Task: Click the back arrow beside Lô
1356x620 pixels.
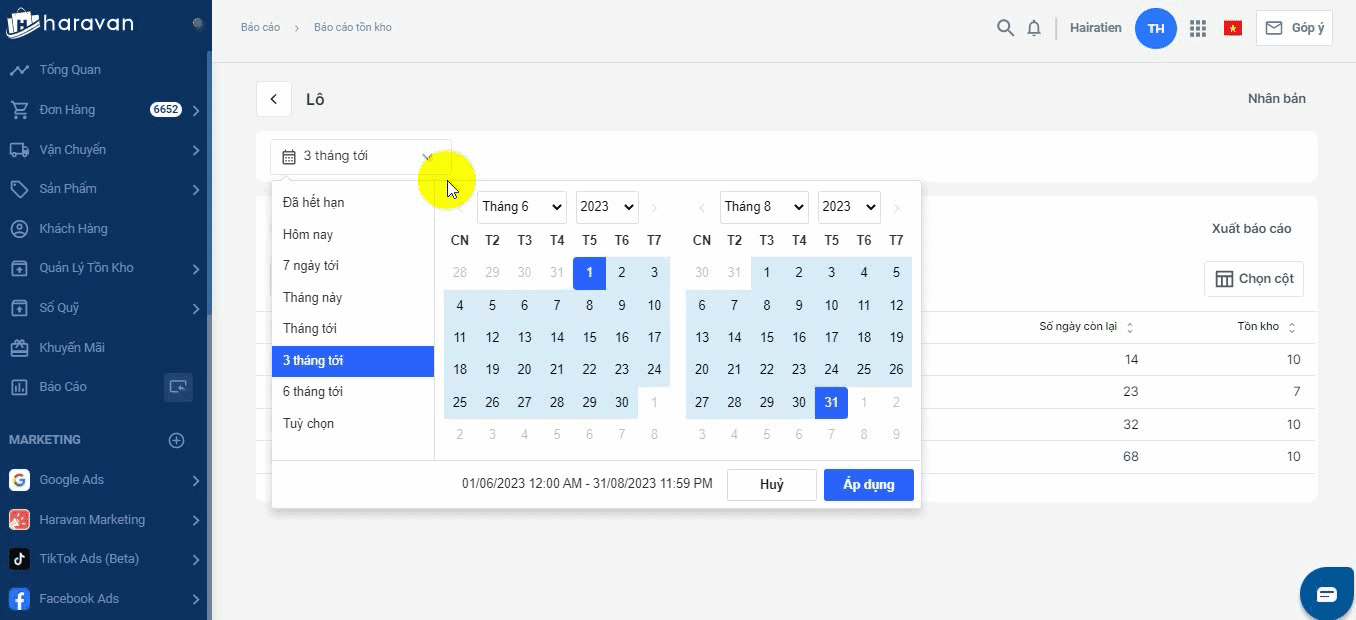Action: 274,99
